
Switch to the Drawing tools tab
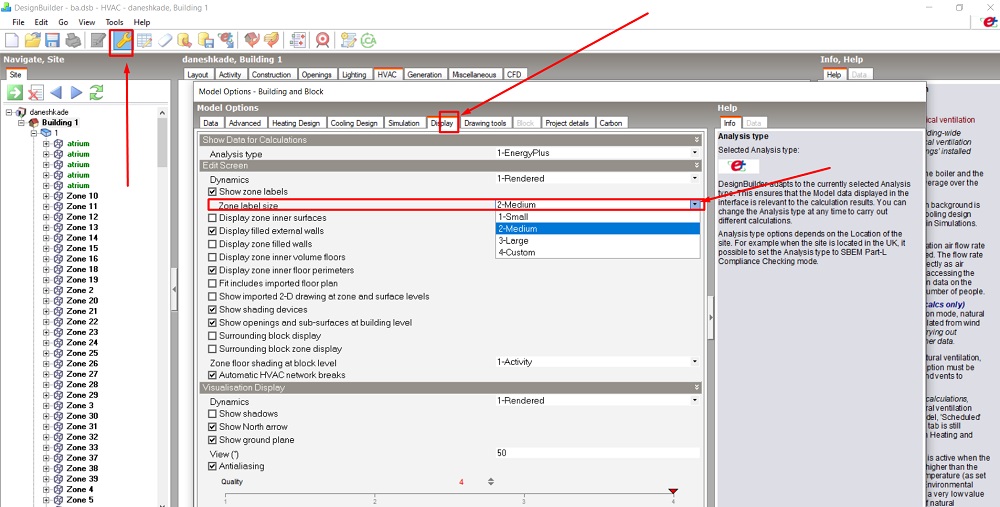[485, 123]
